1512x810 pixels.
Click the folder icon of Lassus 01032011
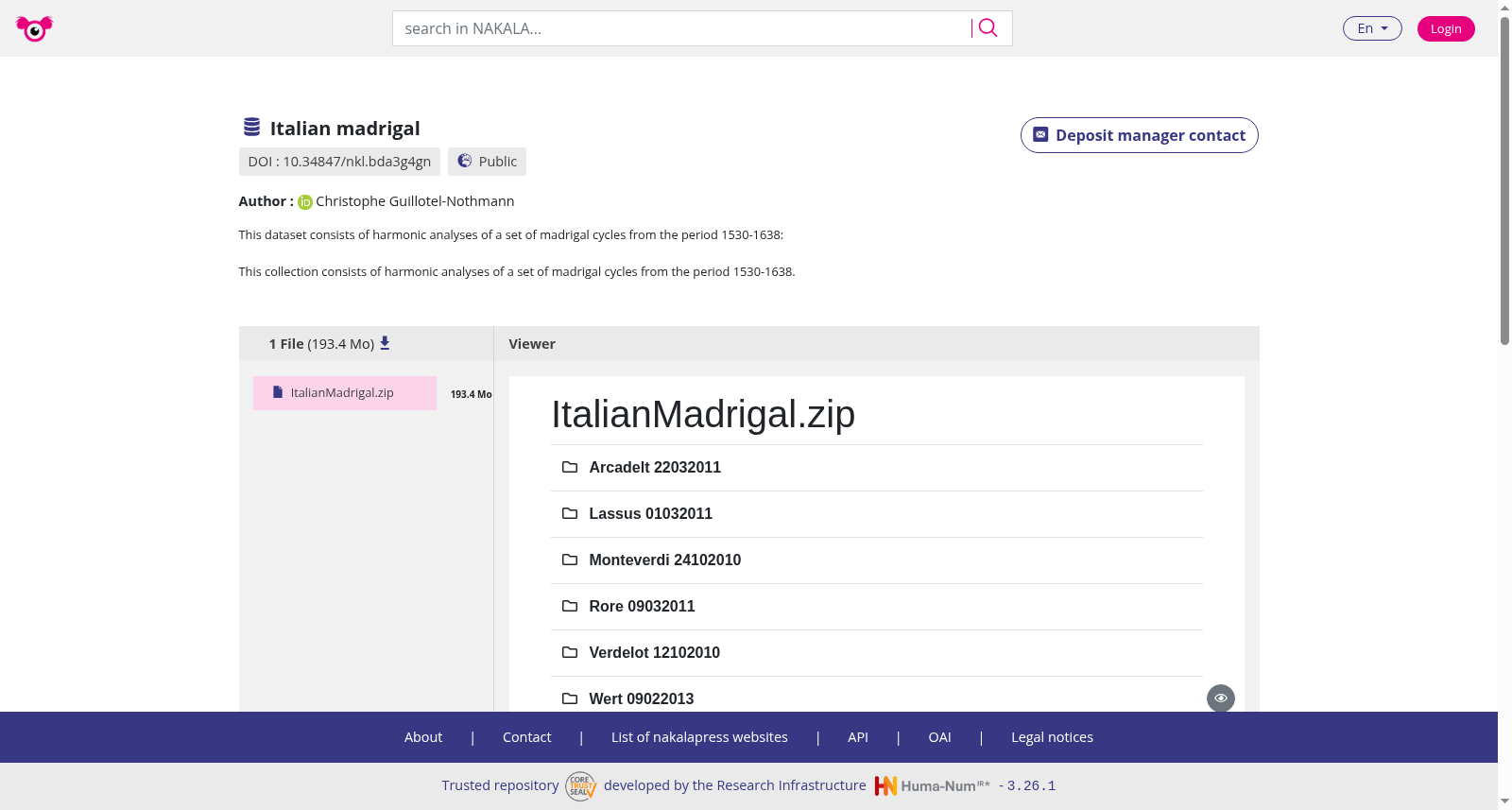(570, 513)
